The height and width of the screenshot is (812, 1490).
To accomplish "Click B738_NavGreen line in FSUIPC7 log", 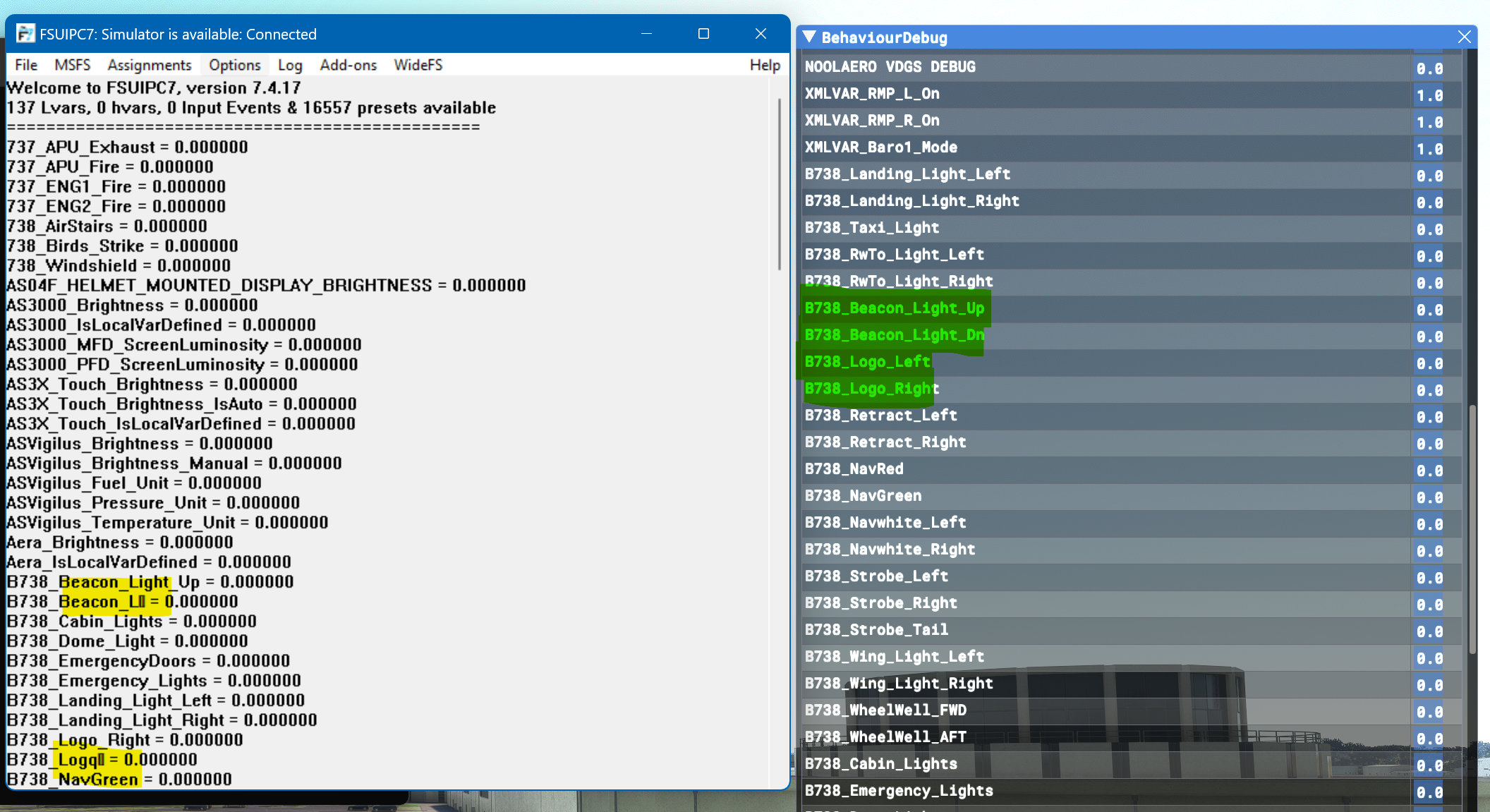I will coord(119,779).
